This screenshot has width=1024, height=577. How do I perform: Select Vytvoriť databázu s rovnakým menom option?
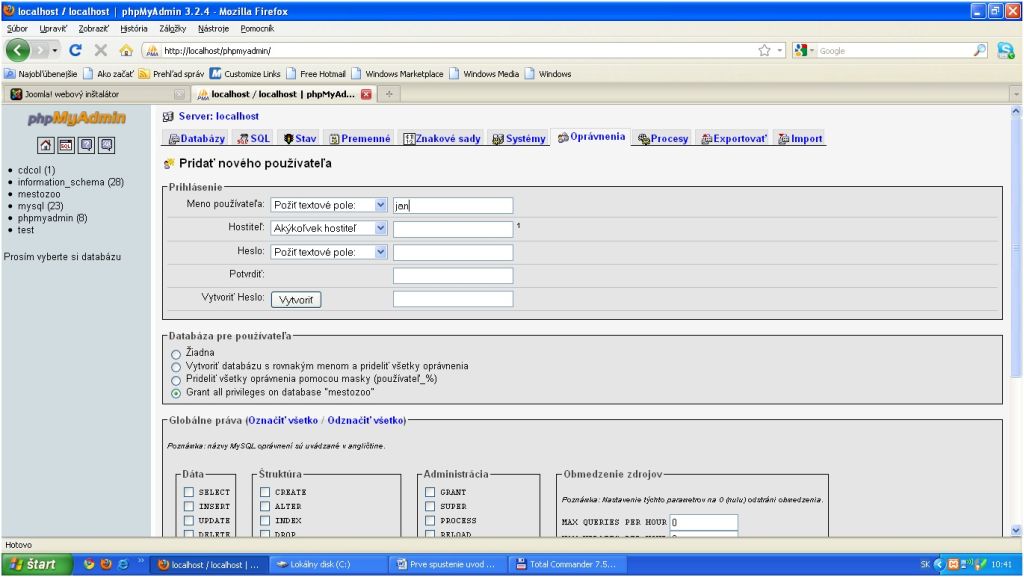[176, 367]
